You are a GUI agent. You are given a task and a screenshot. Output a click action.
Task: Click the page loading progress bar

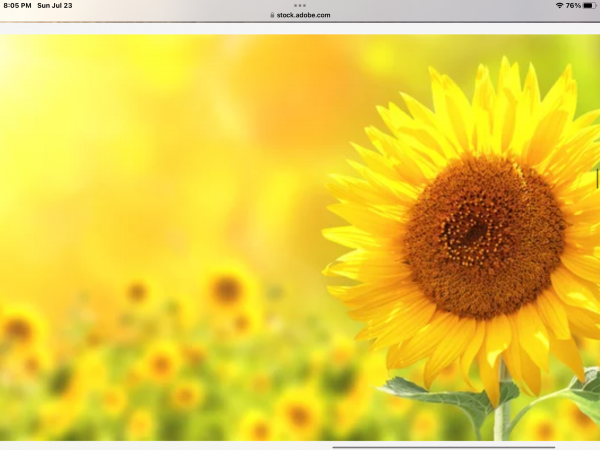tap(300, 23)
